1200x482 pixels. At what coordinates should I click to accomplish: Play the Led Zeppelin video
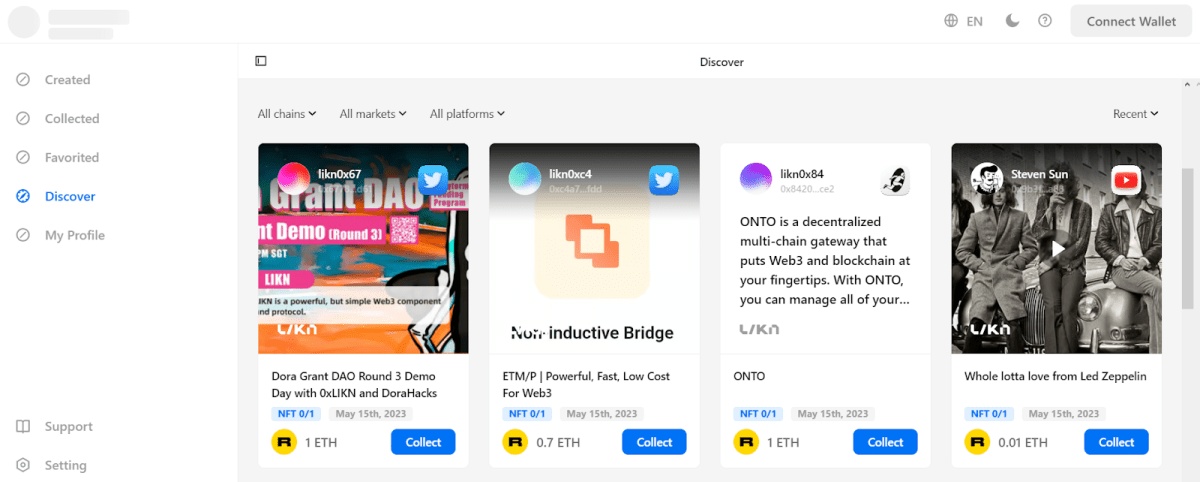1056,248
